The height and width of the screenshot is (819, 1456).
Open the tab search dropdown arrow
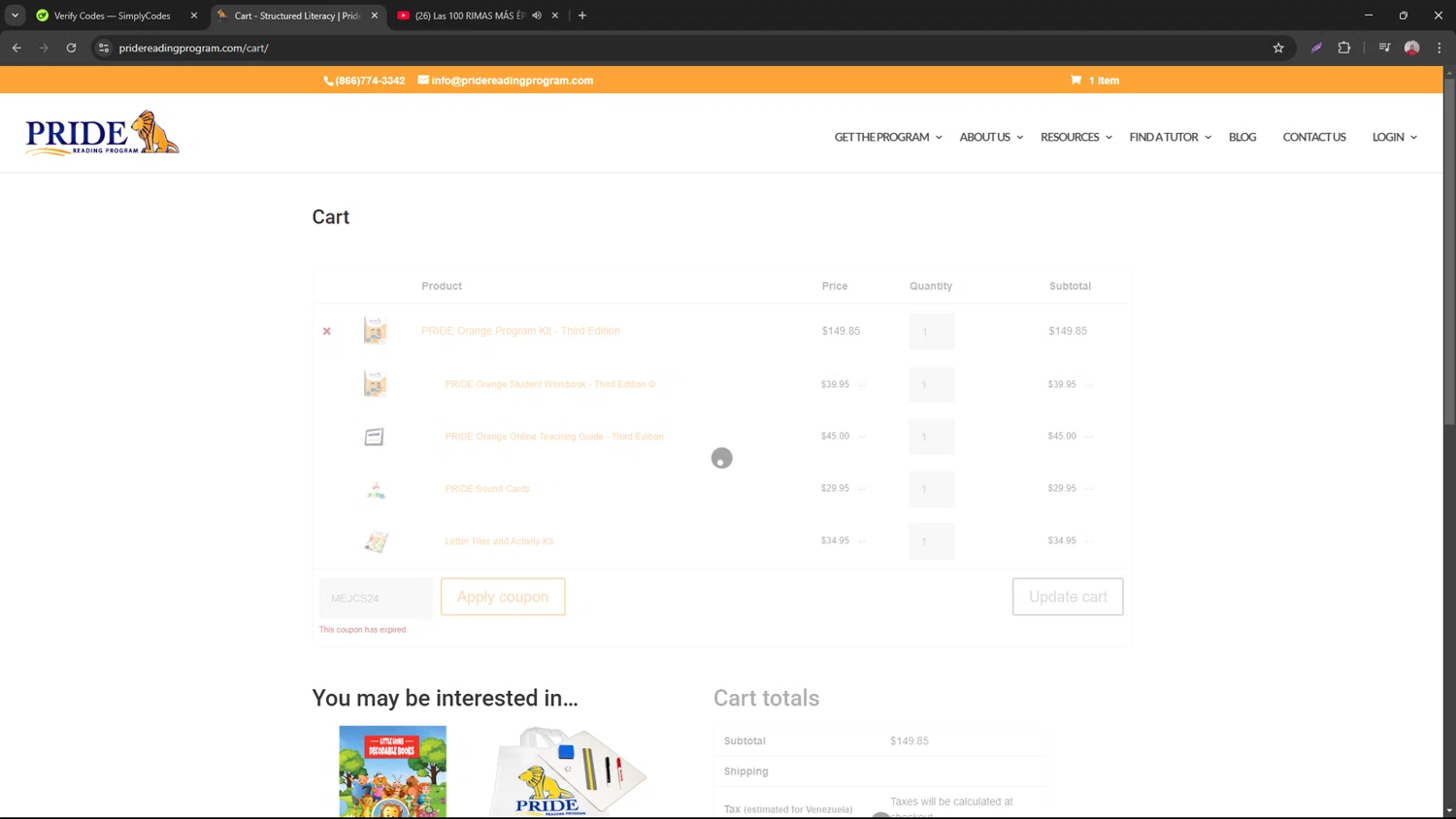coord(15,16)
